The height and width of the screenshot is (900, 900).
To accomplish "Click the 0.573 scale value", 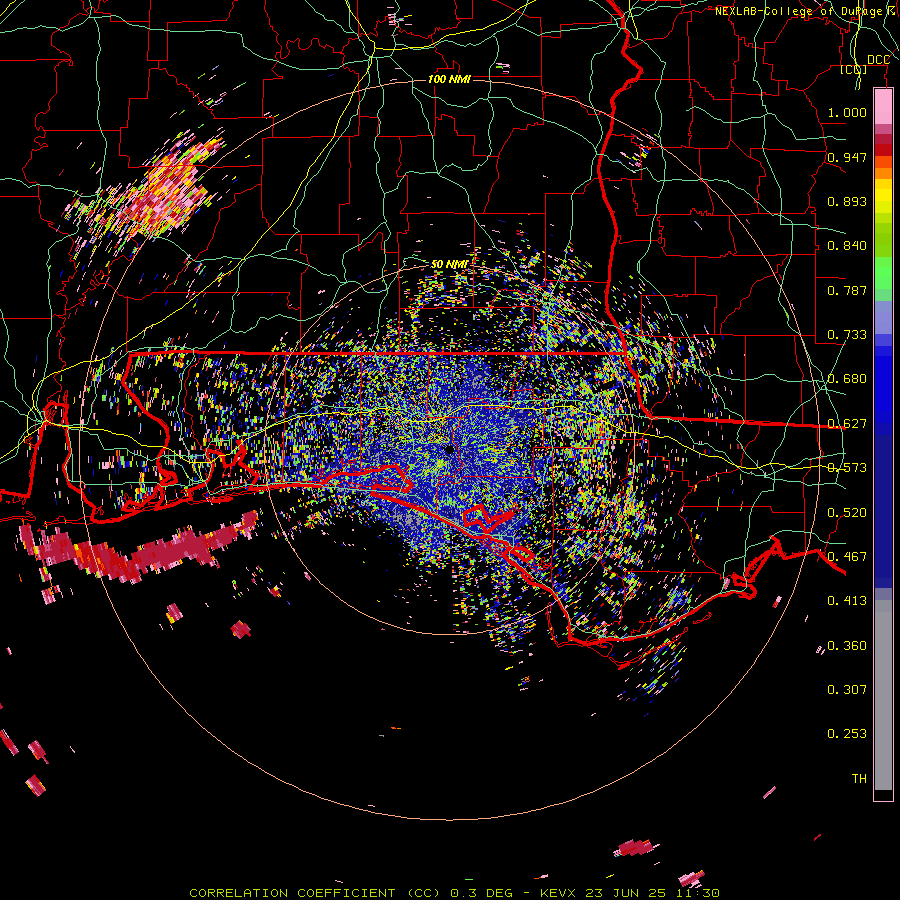I will (847, 468).
